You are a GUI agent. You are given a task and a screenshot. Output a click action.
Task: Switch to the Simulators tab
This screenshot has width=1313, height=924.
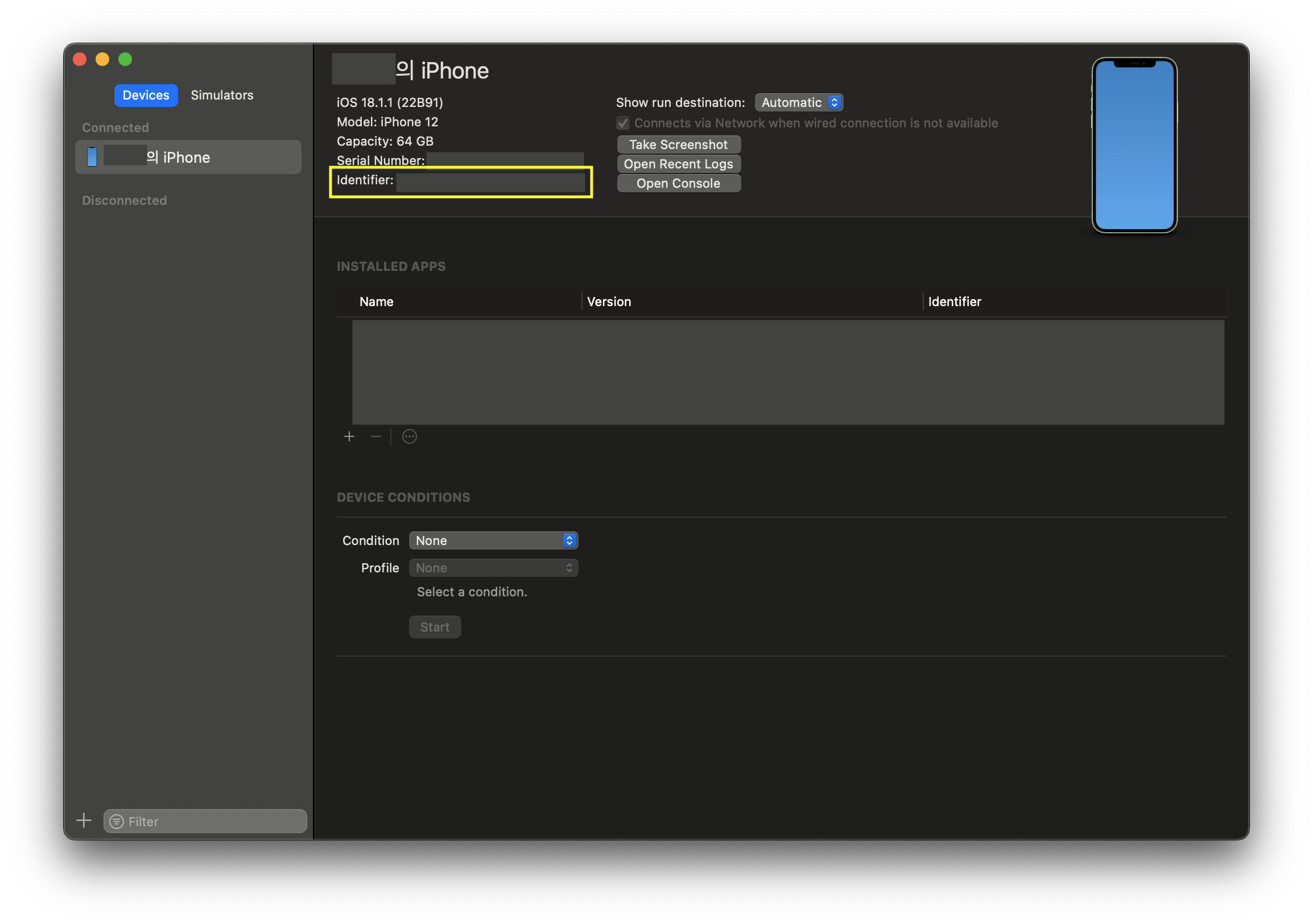pos(222,96)
